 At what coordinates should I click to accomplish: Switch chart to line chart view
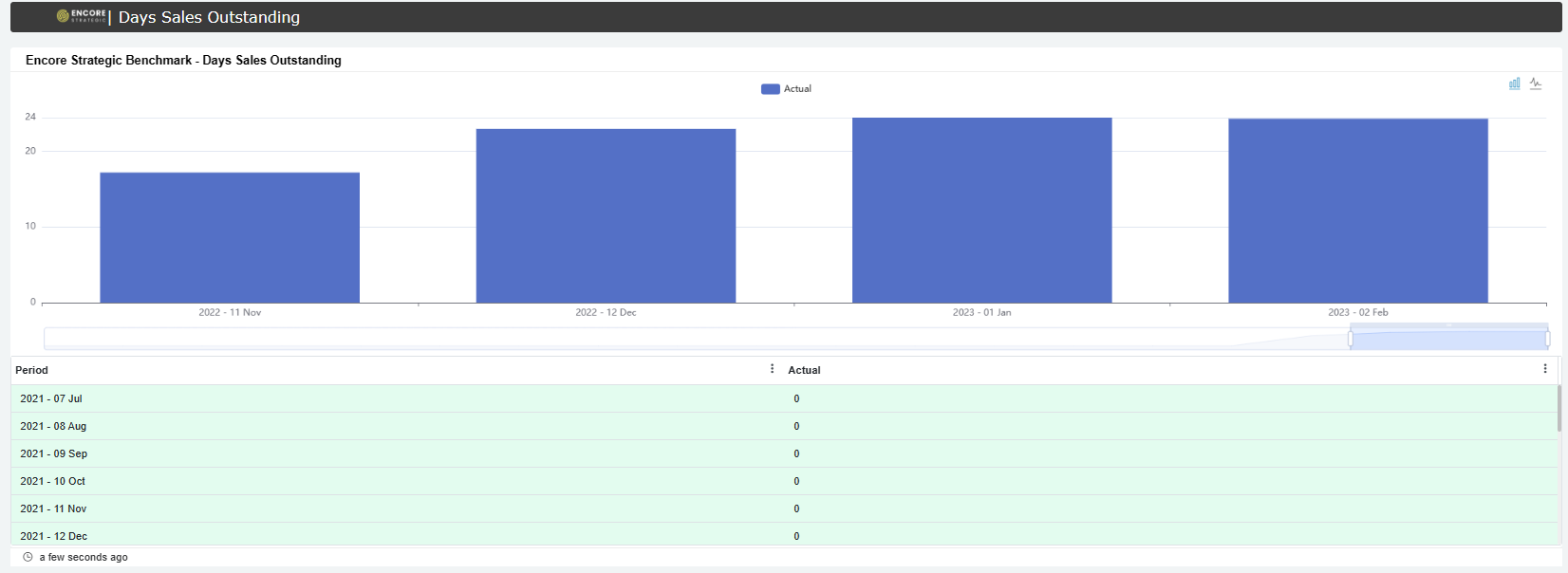coord(1536,83)
